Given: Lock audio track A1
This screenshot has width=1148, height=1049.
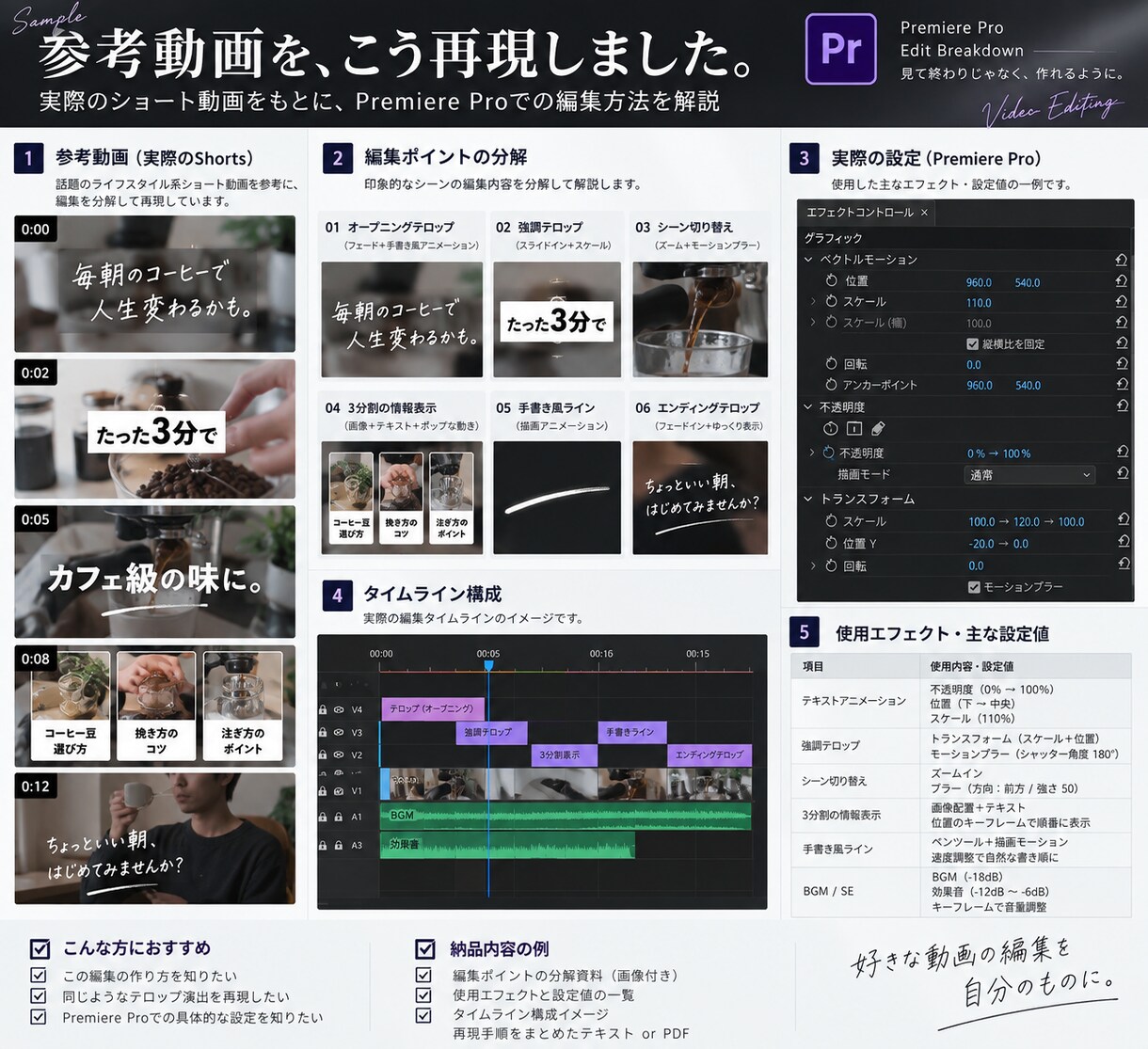Looking at the screenshot, I should pos(323,817).
